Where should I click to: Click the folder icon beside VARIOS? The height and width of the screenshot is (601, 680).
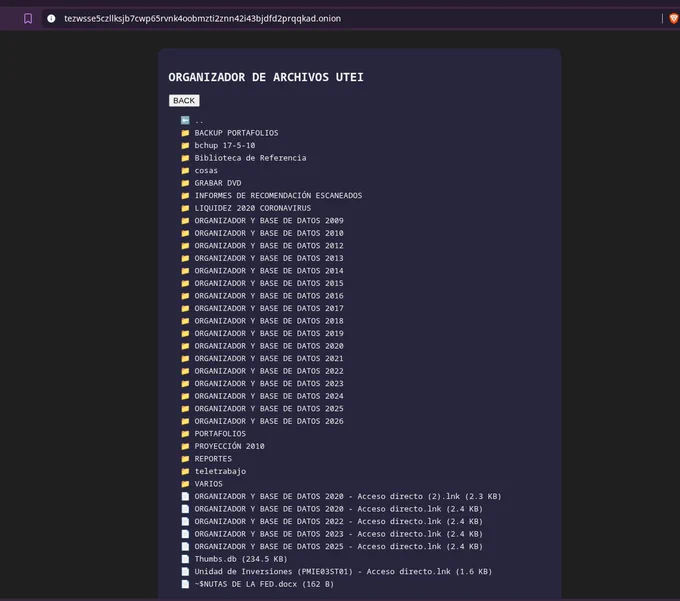click(185, 484)
